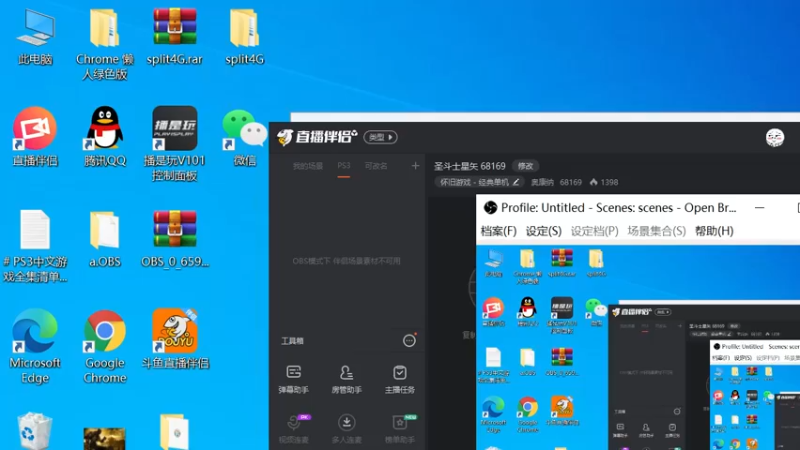Select the 此电脑 icon on the desktop
The image size is (800, 450).
point(35,37)
